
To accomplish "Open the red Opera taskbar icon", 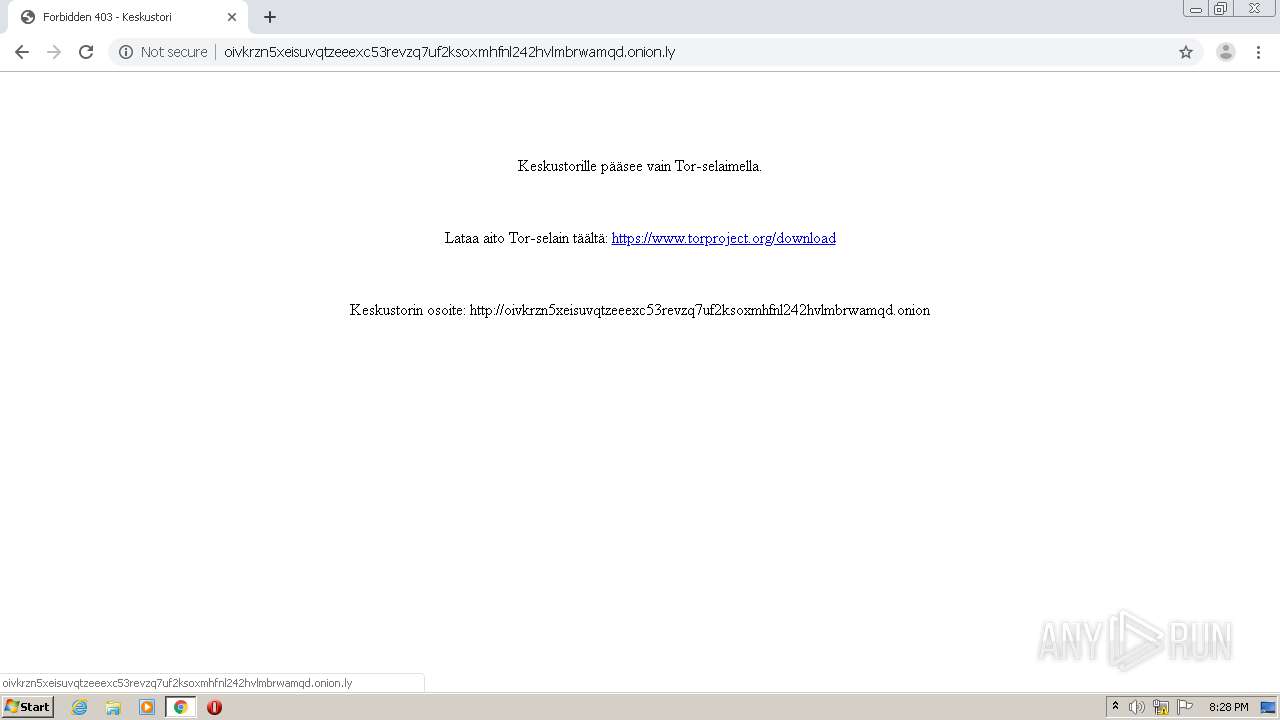I will [214, 707].
